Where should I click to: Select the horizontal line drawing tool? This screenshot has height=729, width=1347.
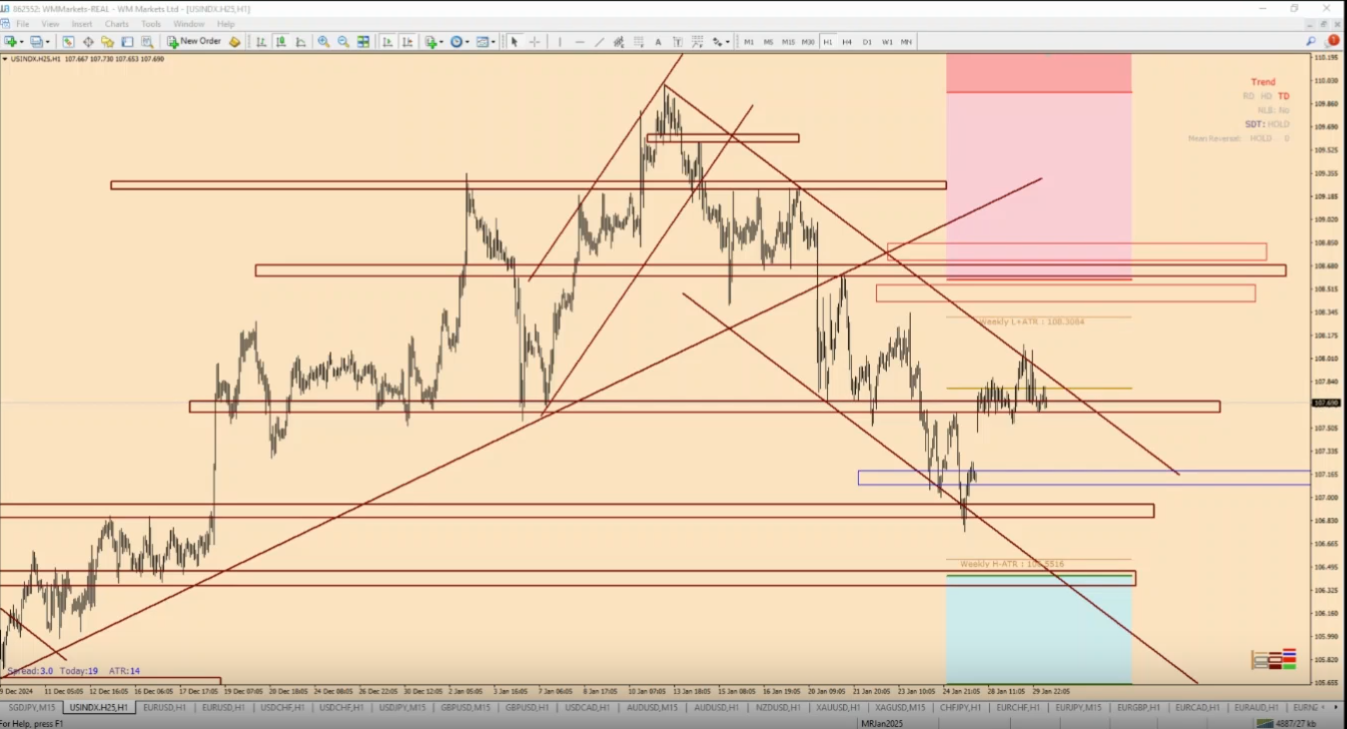point(580,42)
